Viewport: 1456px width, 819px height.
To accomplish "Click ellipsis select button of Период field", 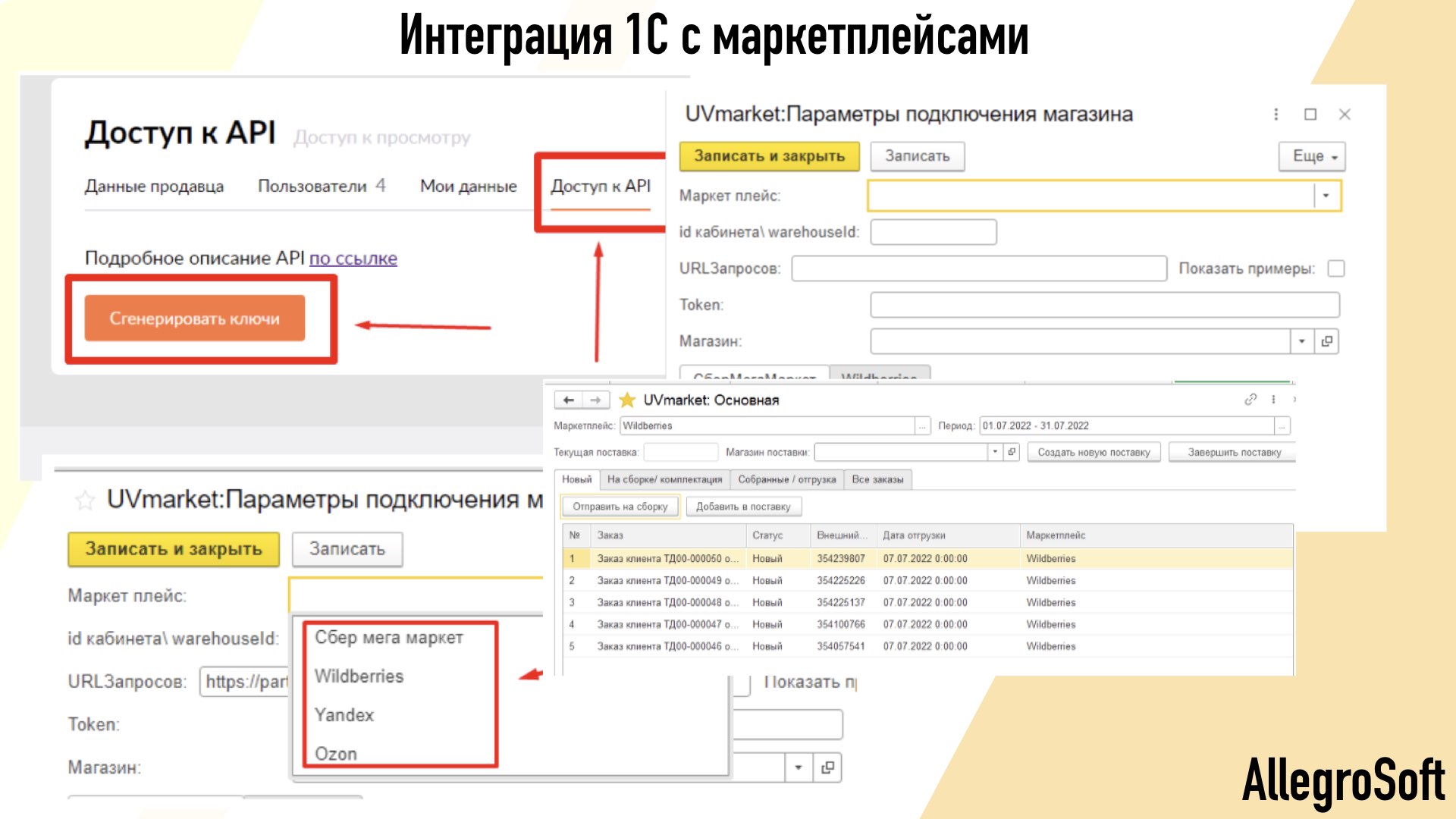I will pyautogui.click(x=1282, y=426).
